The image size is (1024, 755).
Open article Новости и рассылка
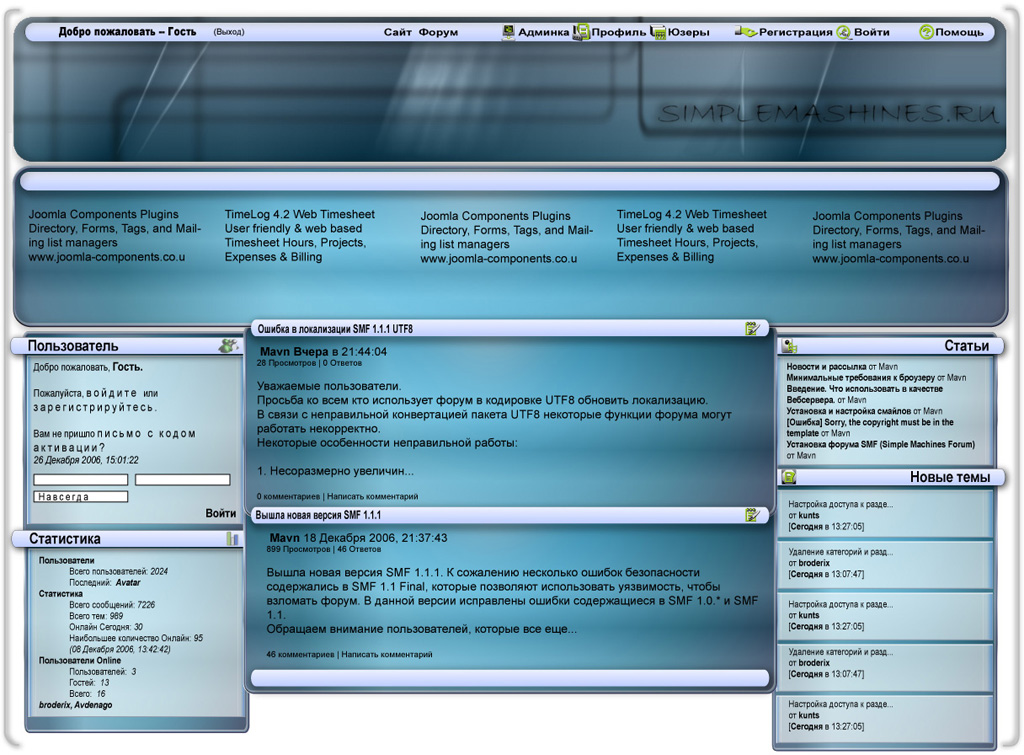click(x=826, y=367)
